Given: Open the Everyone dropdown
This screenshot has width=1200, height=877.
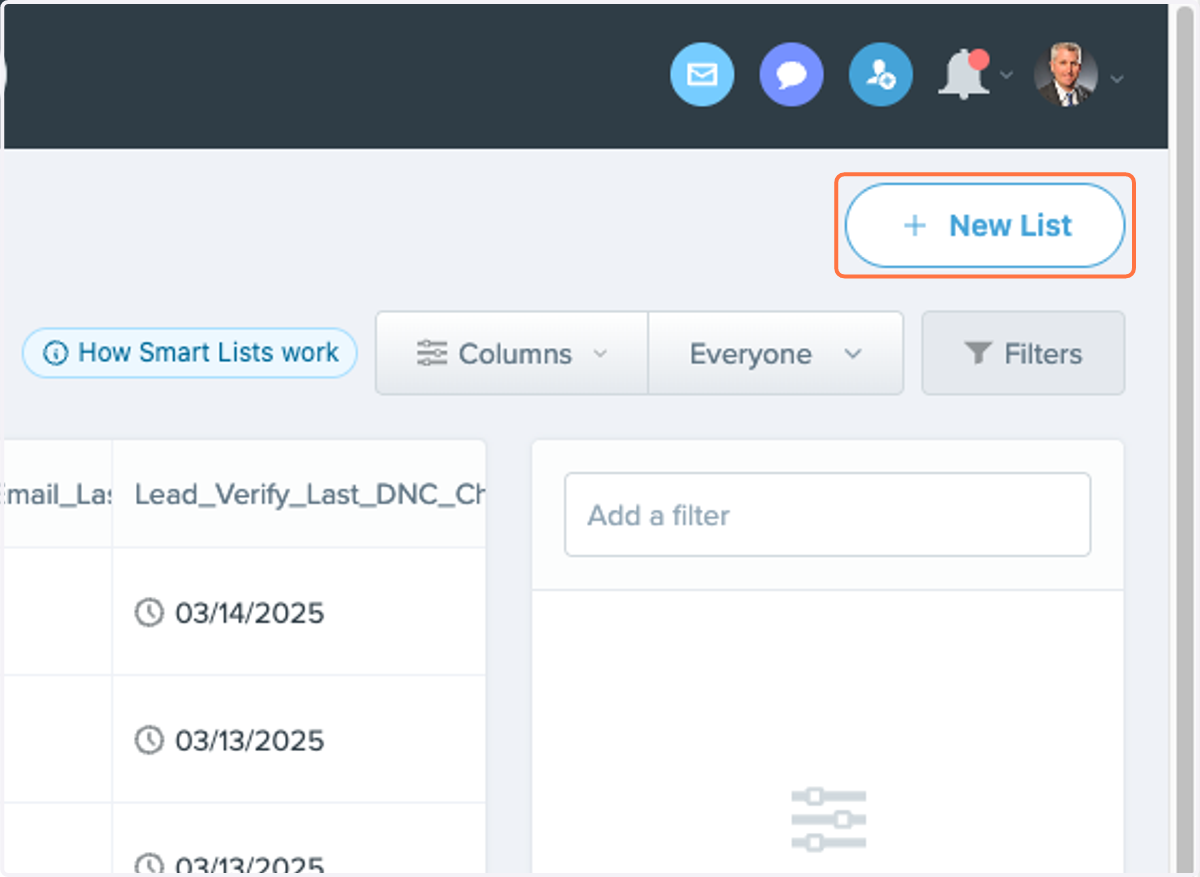Looking at the screenshot, I should point(776,354).
